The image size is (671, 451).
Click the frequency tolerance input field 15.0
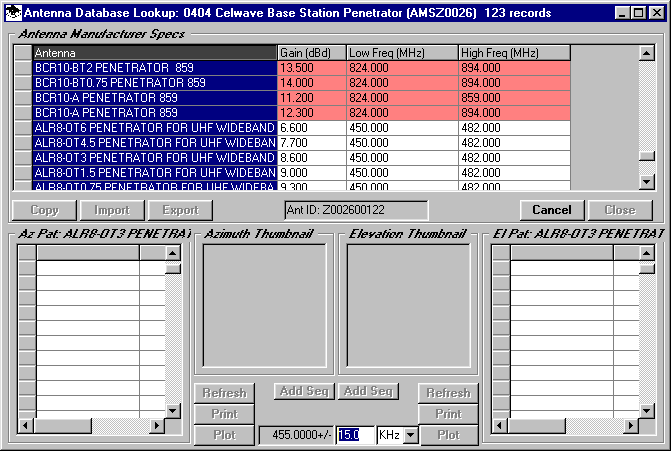(x=355, y=435)
